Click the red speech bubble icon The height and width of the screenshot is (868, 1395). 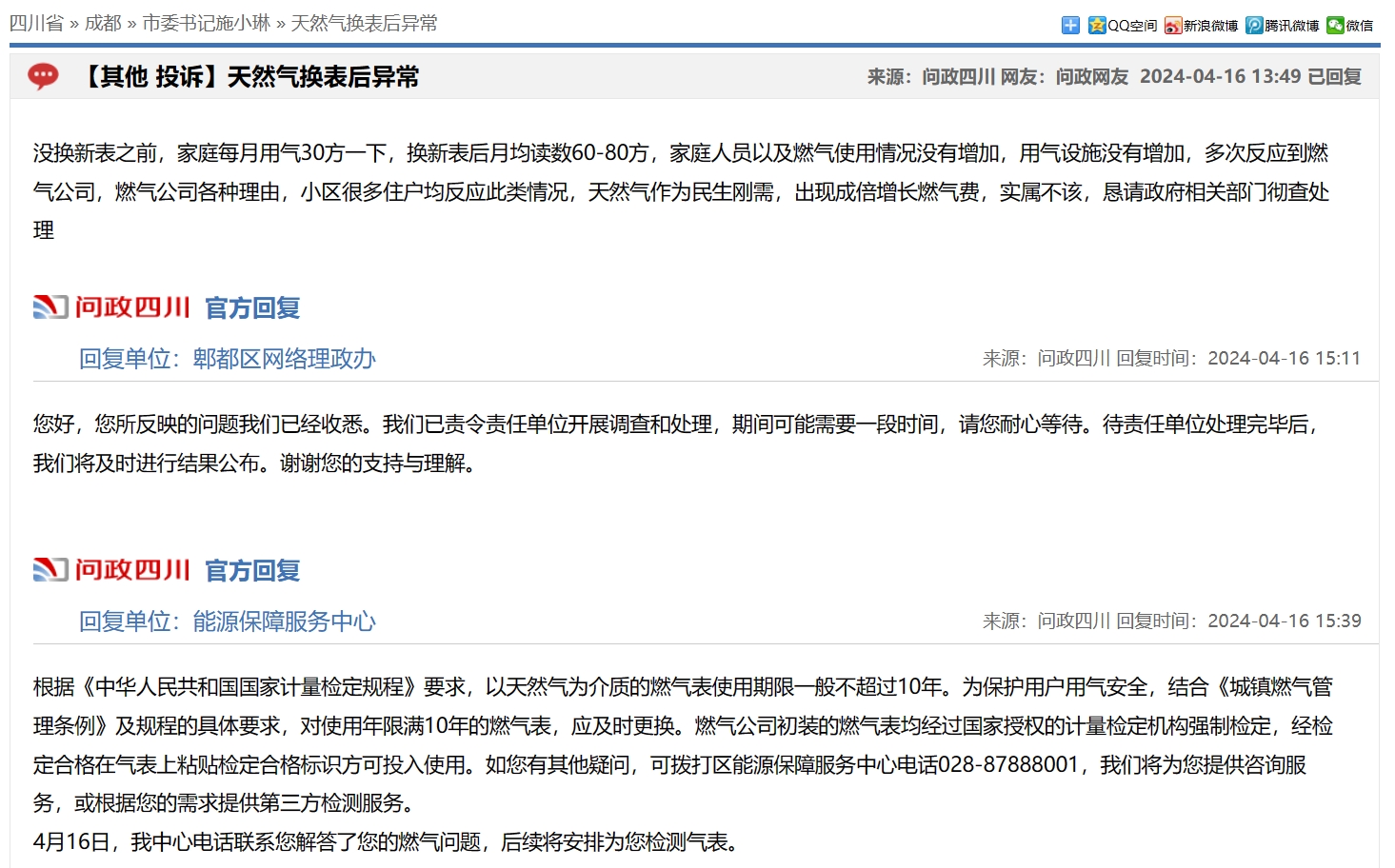43,76
